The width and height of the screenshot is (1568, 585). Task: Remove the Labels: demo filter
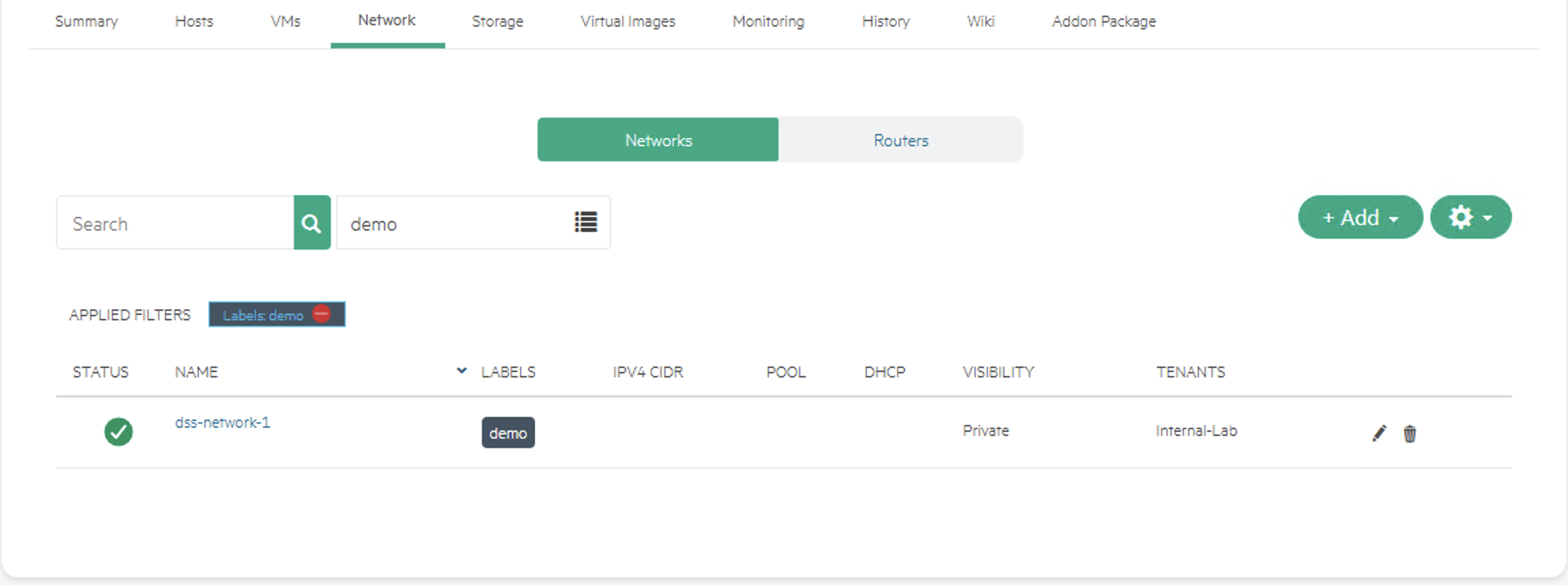321,314
